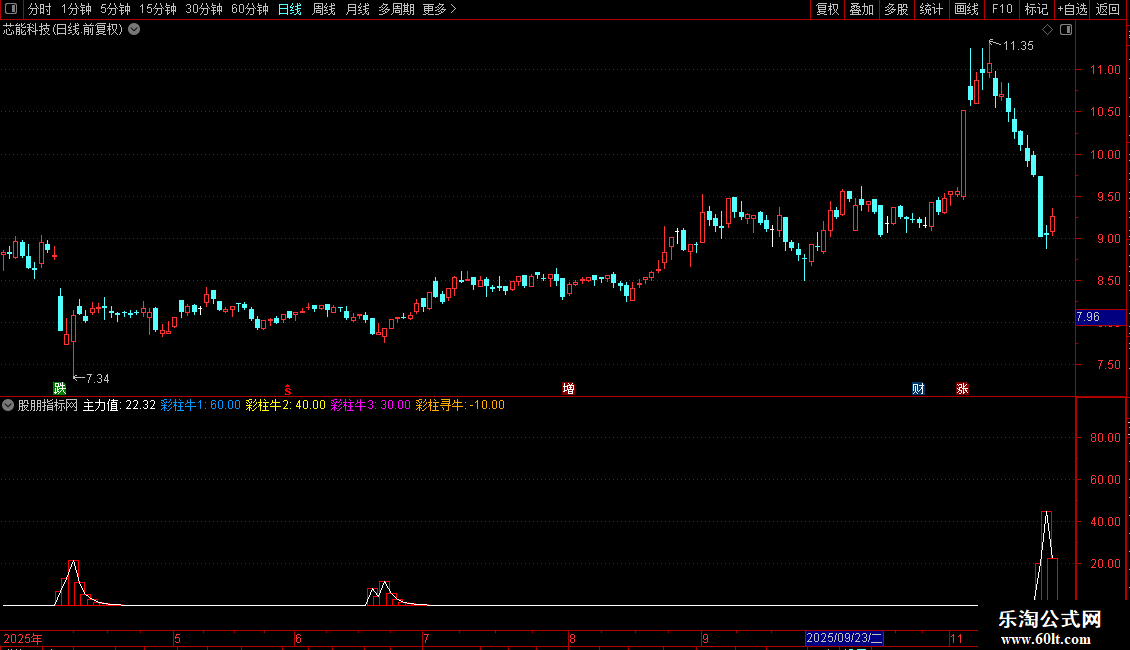Click the 80.00 indicator axis label

pos(1105,437)
